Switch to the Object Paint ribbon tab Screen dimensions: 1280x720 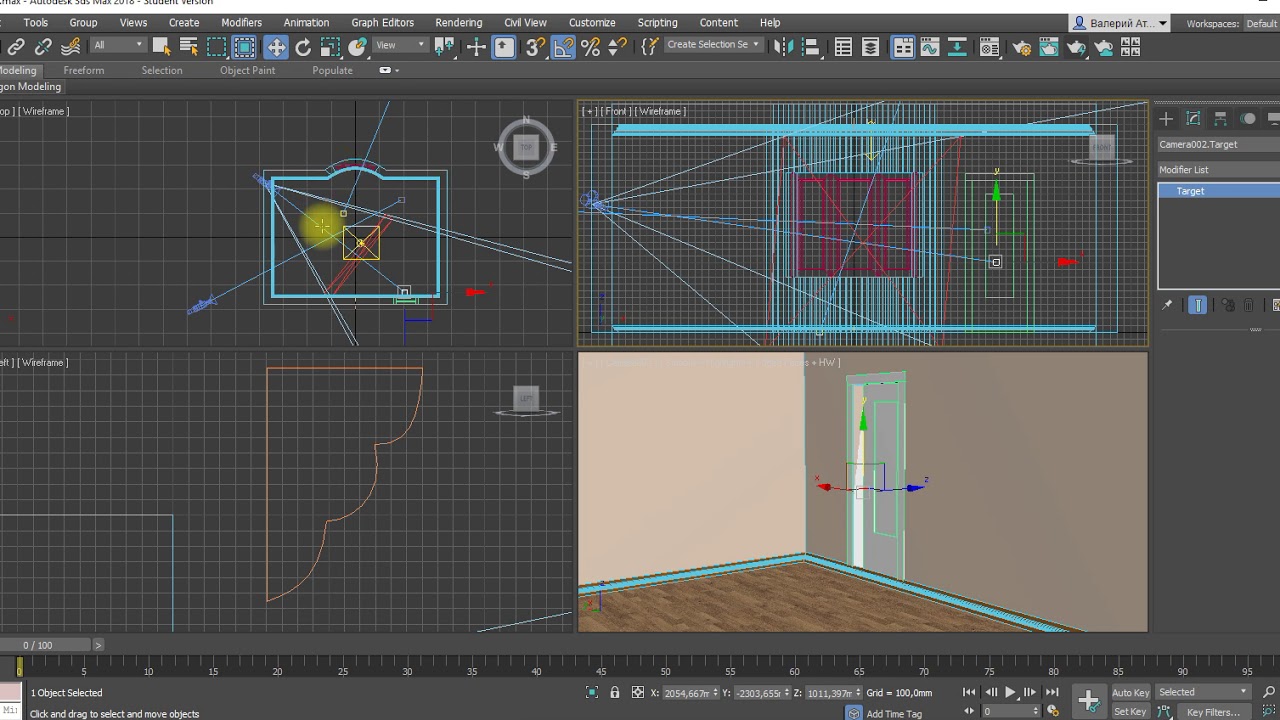point(247,70)
